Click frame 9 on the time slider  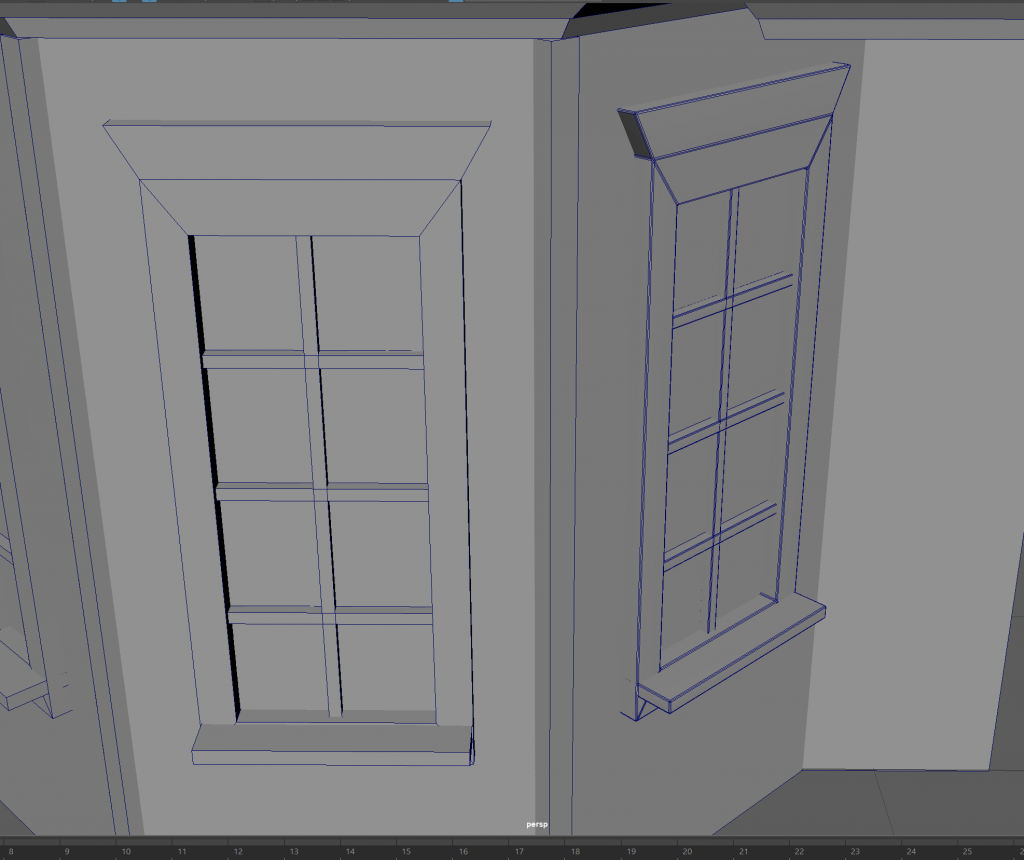pos(67,850)
